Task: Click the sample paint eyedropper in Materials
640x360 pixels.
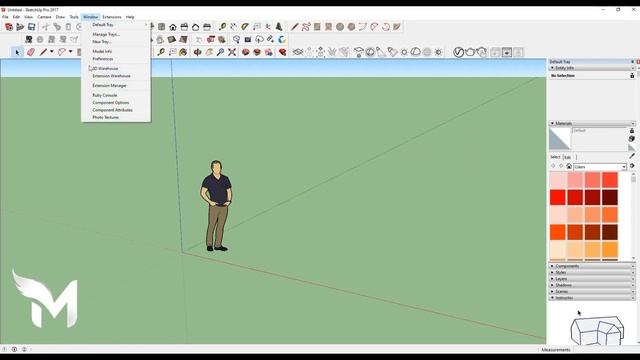Action: [x=632, y=156]
